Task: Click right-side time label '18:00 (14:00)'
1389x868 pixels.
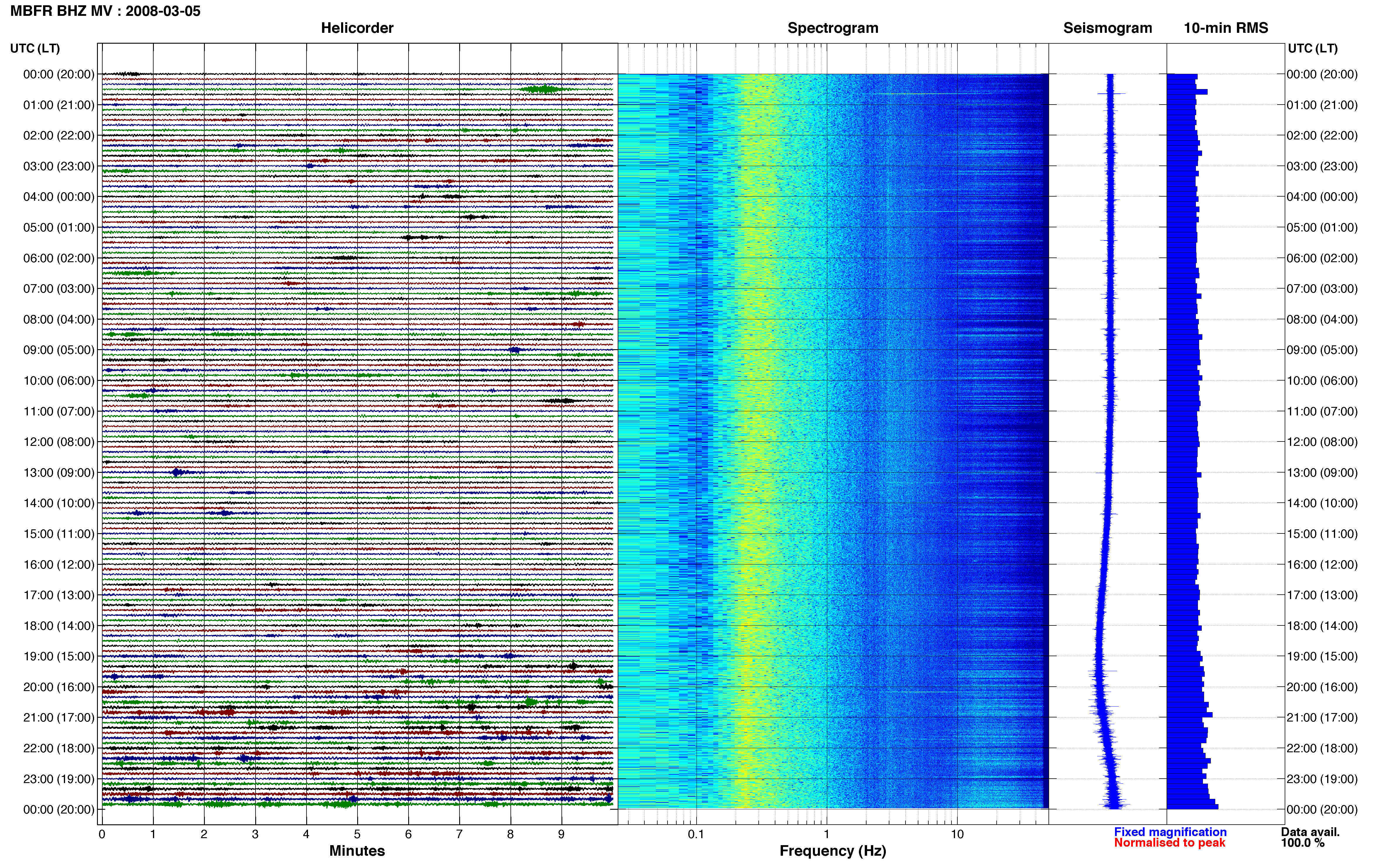Action: point(1322,626)
